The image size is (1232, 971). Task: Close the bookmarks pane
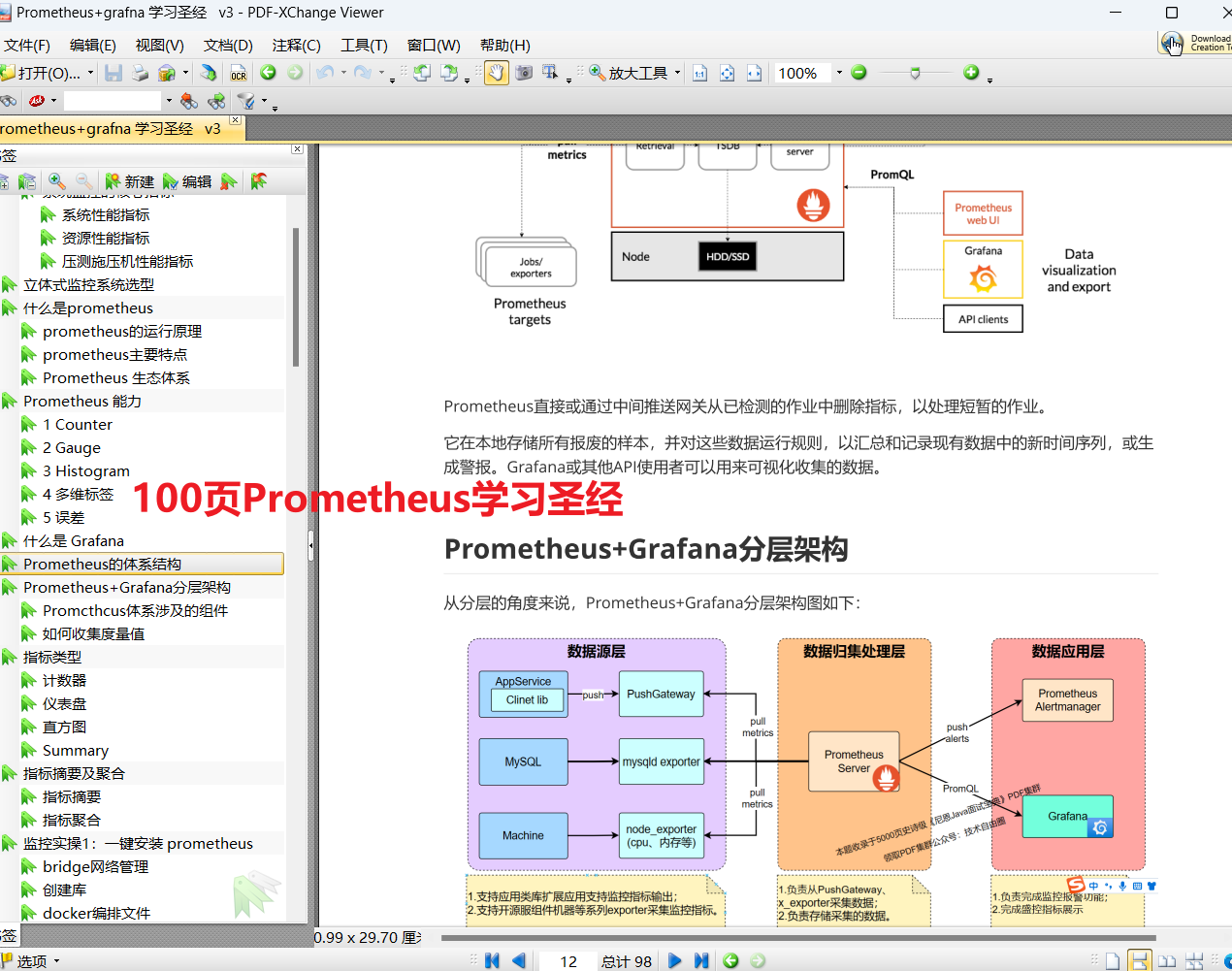click(x=298, y=149)
